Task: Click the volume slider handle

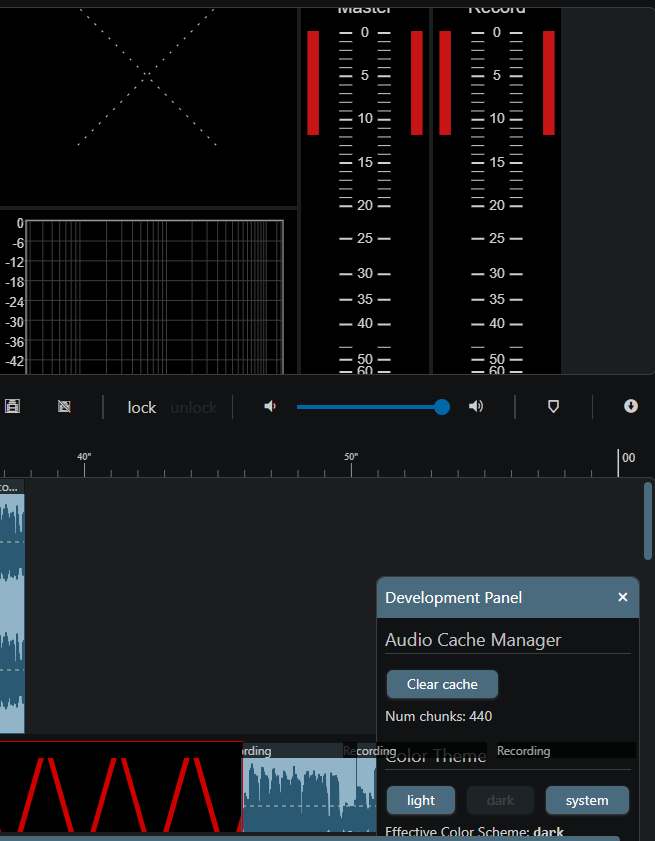Action: tap(441, 407)
